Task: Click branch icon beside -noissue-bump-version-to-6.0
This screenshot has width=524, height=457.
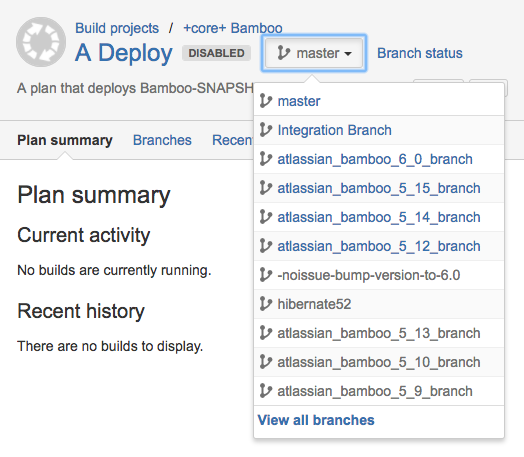Action: point(266,275)
